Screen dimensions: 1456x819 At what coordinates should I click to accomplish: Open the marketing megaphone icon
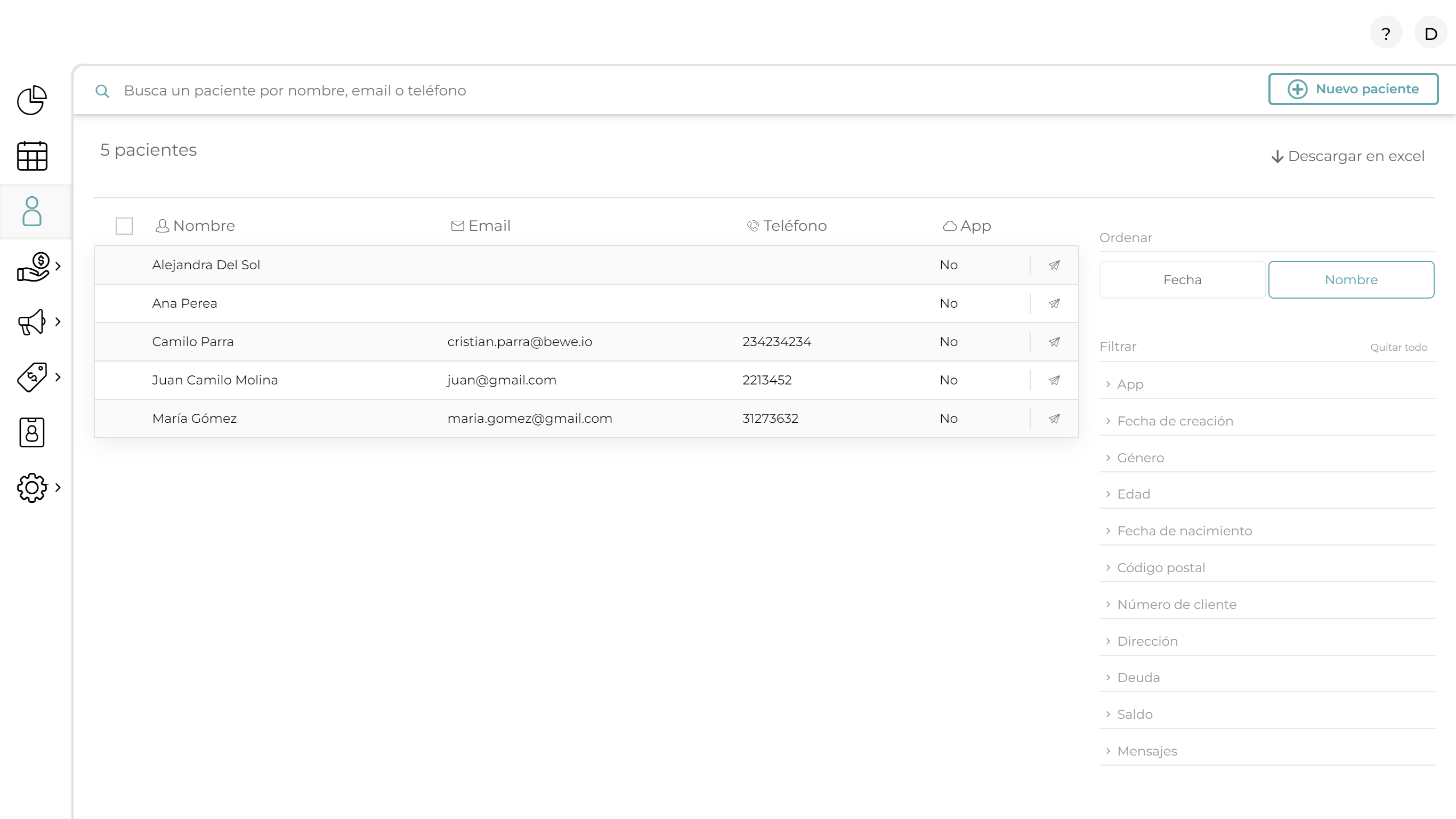point(32,322)
